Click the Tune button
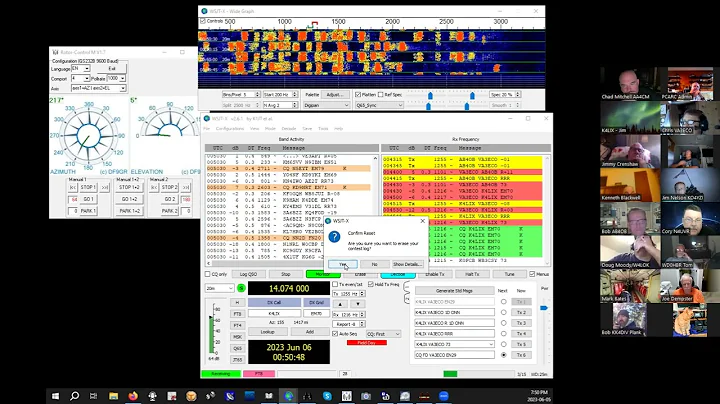 (509, 274)
